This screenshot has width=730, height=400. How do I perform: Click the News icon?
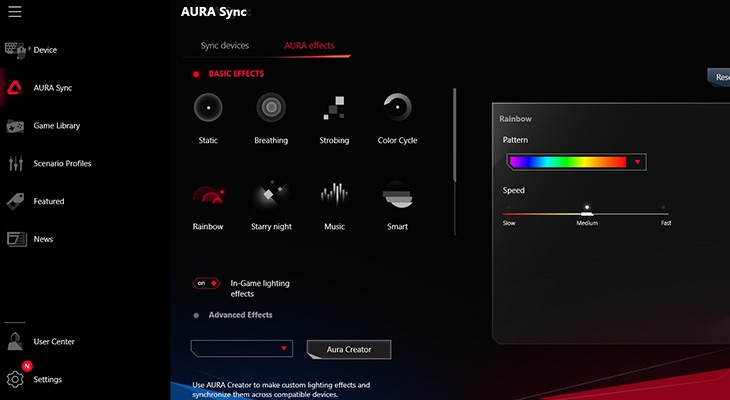[16, 239]
